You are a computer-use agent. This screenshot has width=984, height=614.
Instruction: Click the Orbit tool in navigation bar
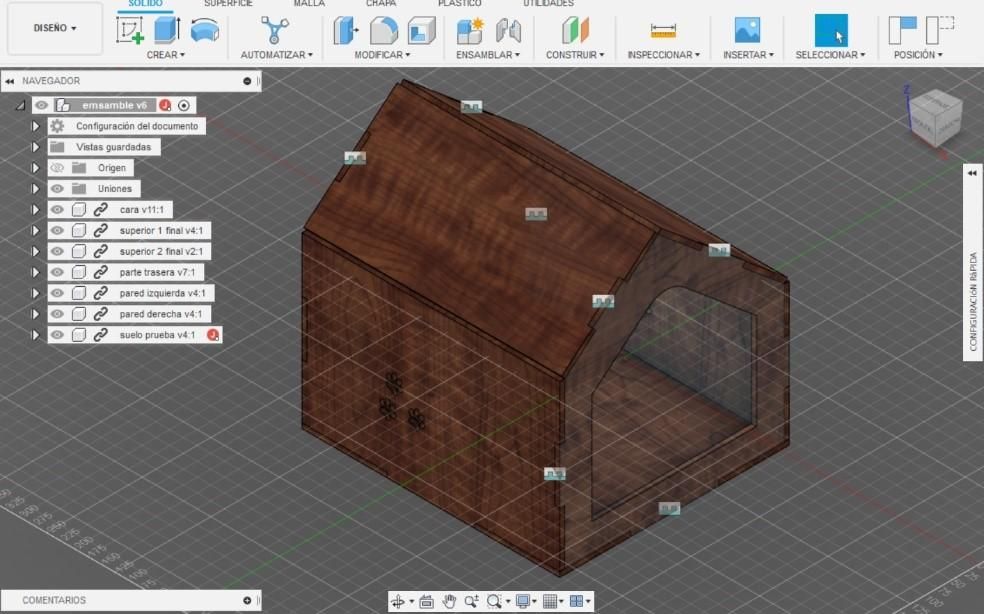click(x=397, y=601)
